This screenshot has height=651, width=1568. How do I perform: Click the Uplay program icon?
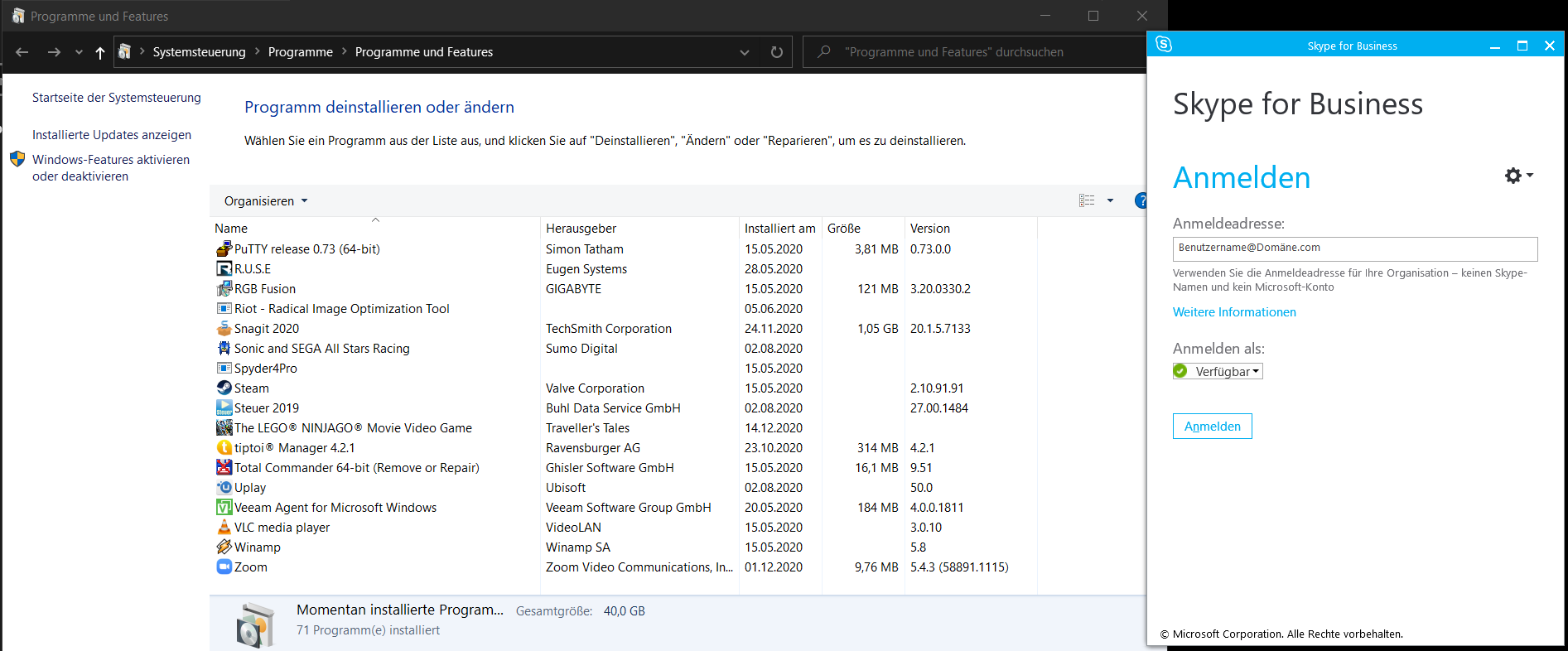pyautogui.click(x=224, y=487)
